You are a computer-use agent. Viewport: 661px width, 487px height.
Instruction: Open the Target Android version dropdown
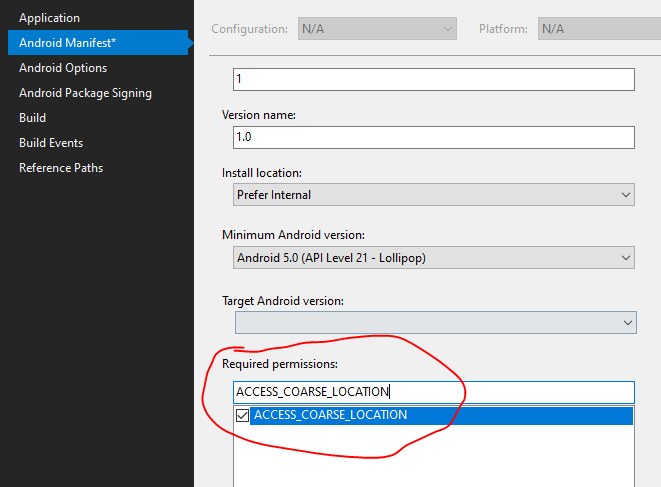click(x=436, y=323)
